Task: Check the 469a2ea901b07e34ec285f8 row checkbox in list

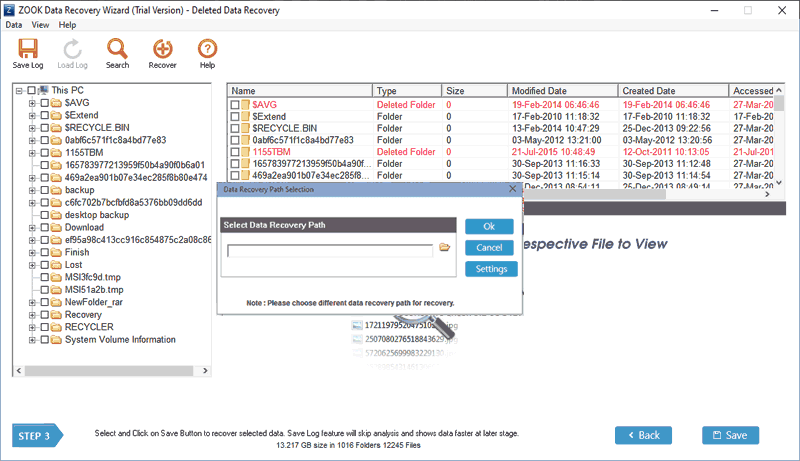Action: click(x=235, y=175)
